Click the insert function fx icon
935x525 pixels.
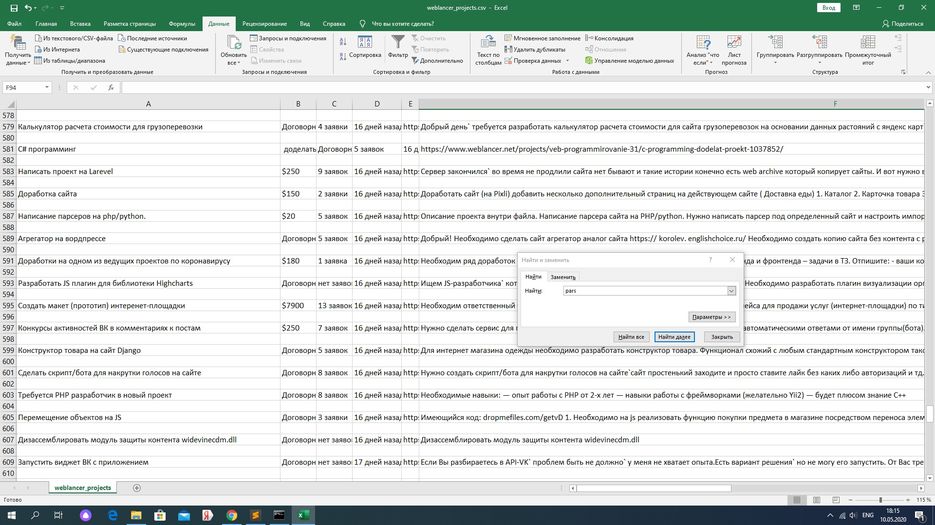point(111,88)
